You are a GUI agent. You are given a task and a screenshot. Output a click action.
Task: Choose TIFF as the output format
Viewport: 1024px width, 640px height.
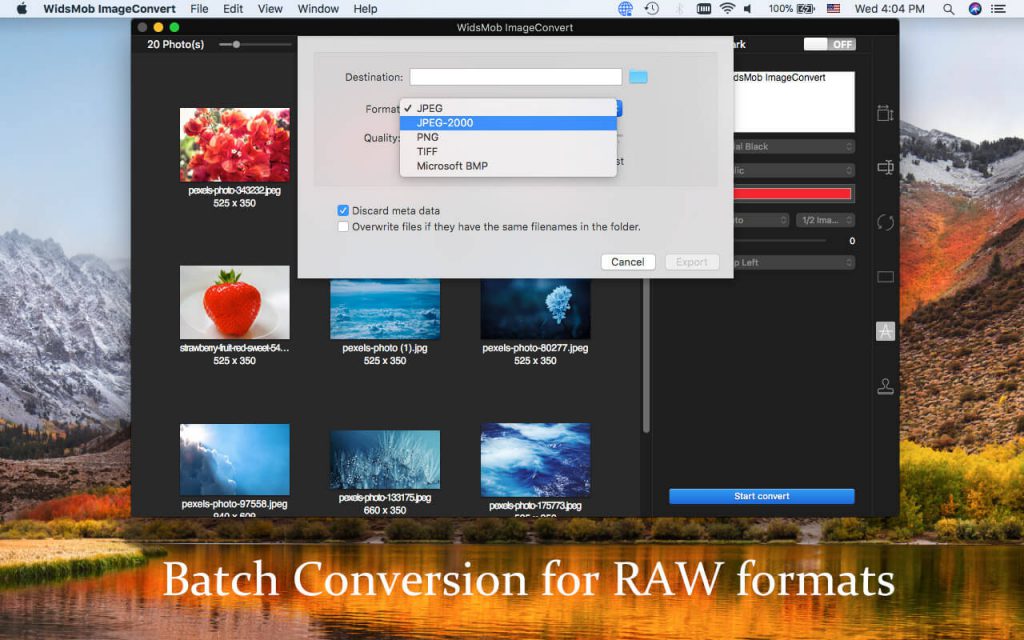coord(426,151)
